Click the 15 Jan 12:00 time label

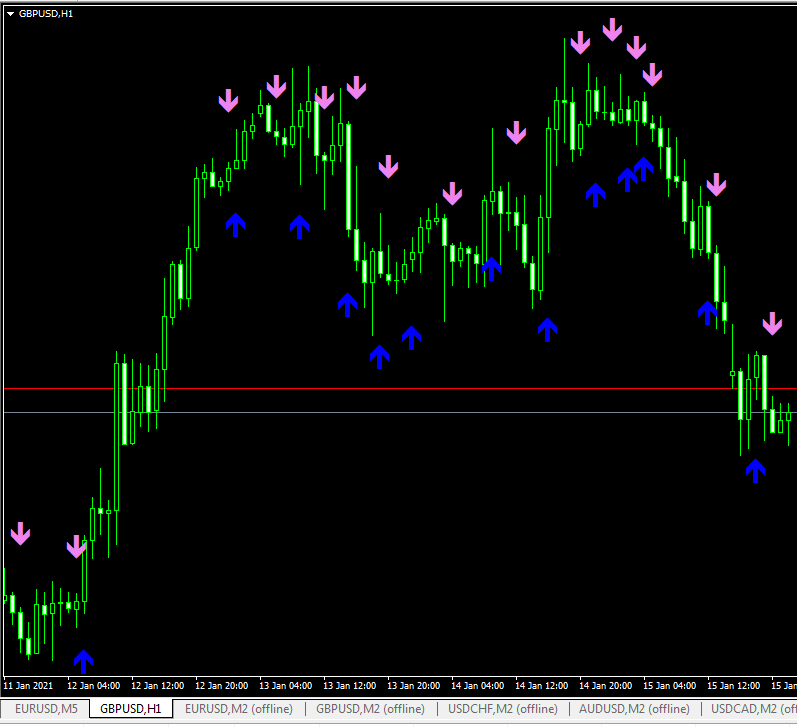click(734, 686)
